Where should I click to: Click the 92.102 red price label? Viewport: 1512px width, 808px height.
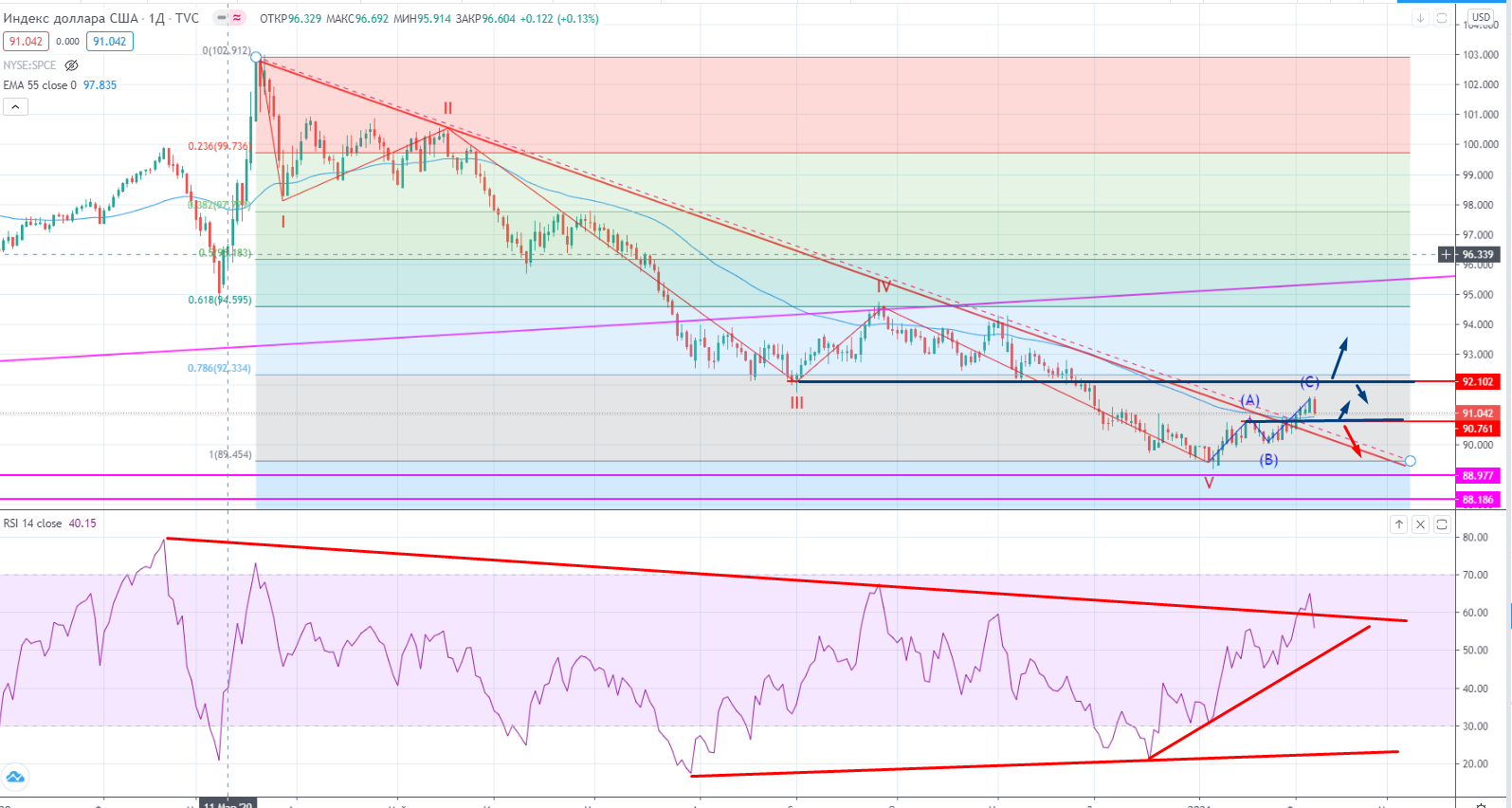coord(1477,382)
